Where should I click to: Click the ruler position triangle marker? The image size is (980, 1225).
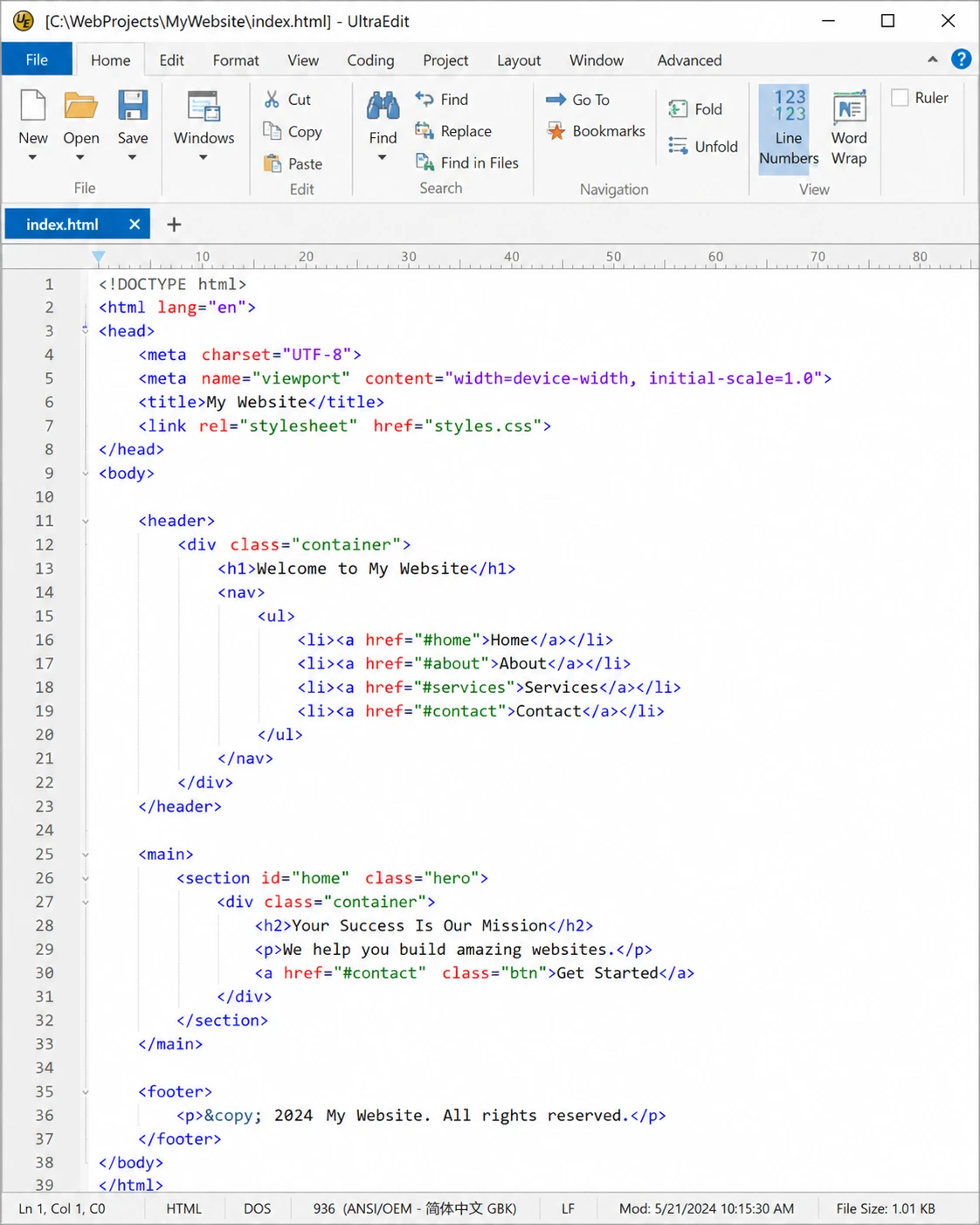(99, 257)
